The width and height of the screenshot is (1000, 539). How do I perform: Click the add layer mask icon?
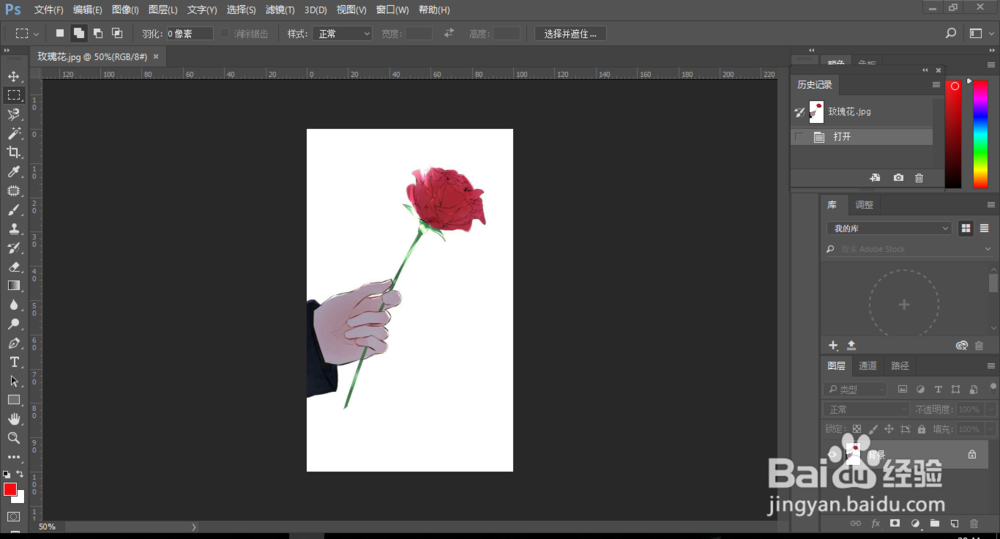pyautogui.click(x=895, y=524)
